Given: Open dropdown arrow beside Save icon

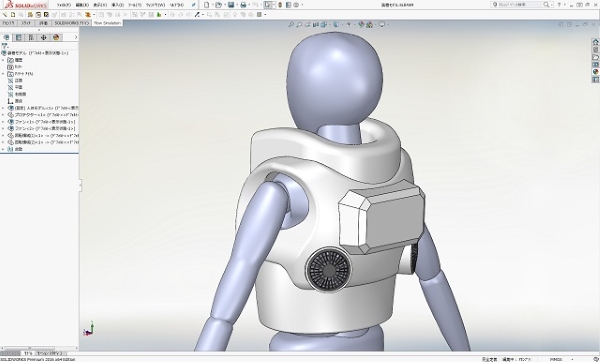Looking at the screenshot, I should (x=236, y=5).
